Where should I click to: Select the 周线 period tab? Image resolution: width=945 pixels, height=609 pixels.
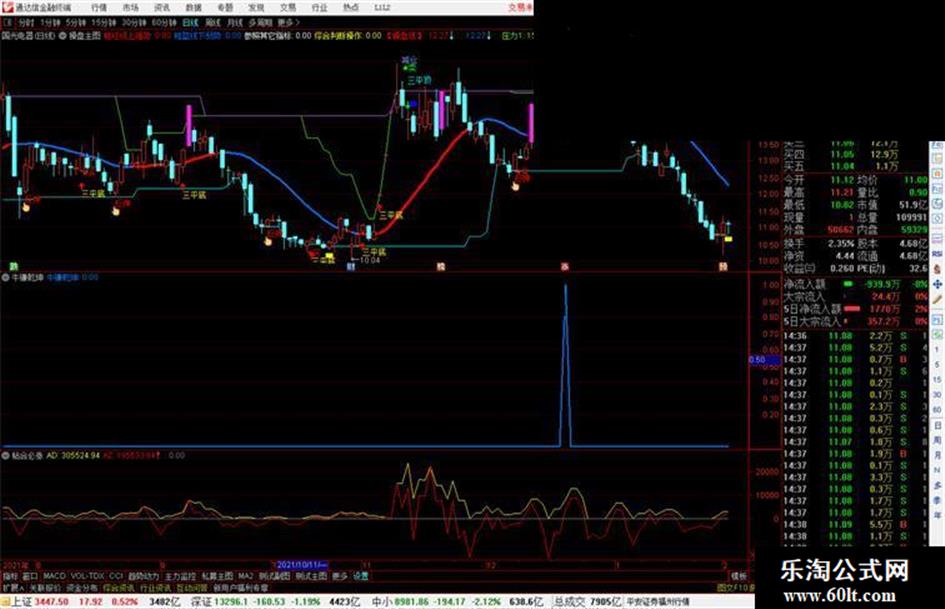213,22
